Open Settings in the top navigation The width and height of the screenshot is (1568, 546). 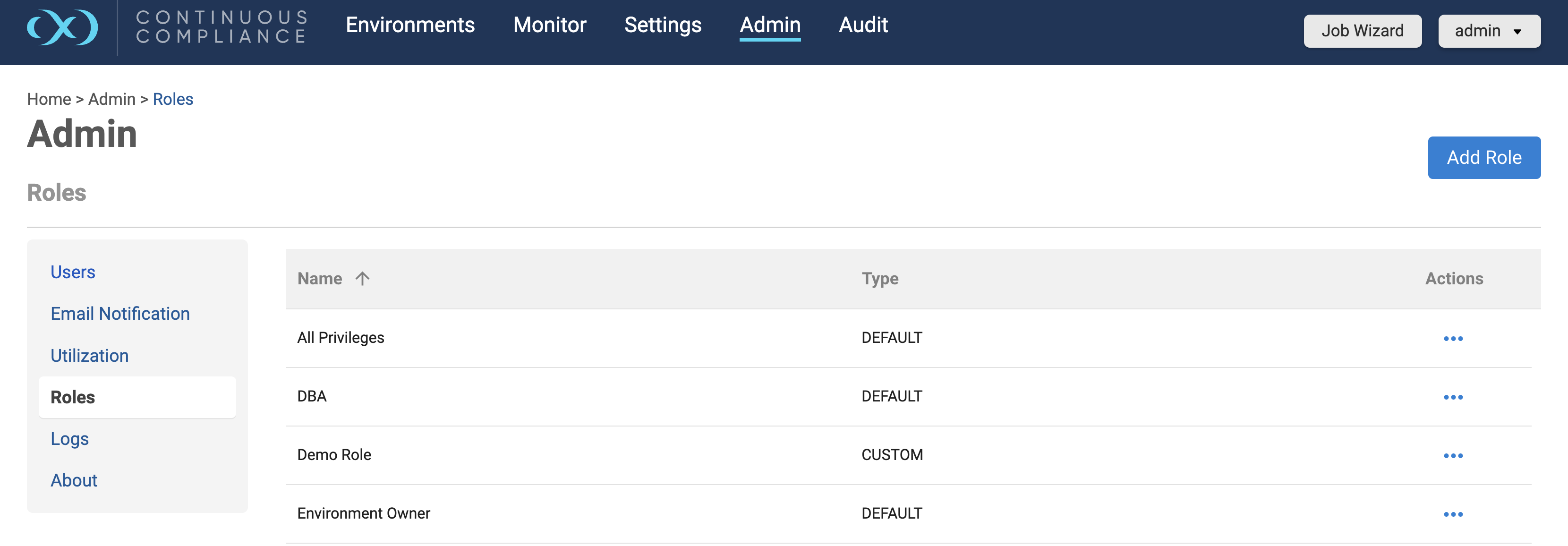(662, 25)
